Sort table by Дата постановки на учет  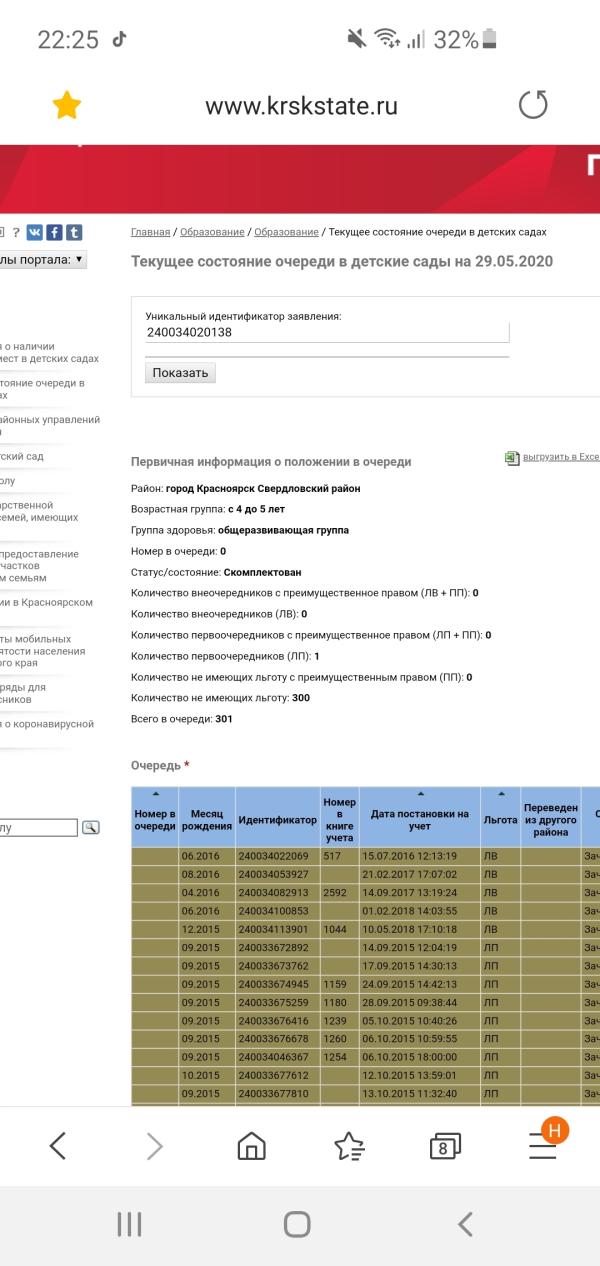[x=420, y=794]
